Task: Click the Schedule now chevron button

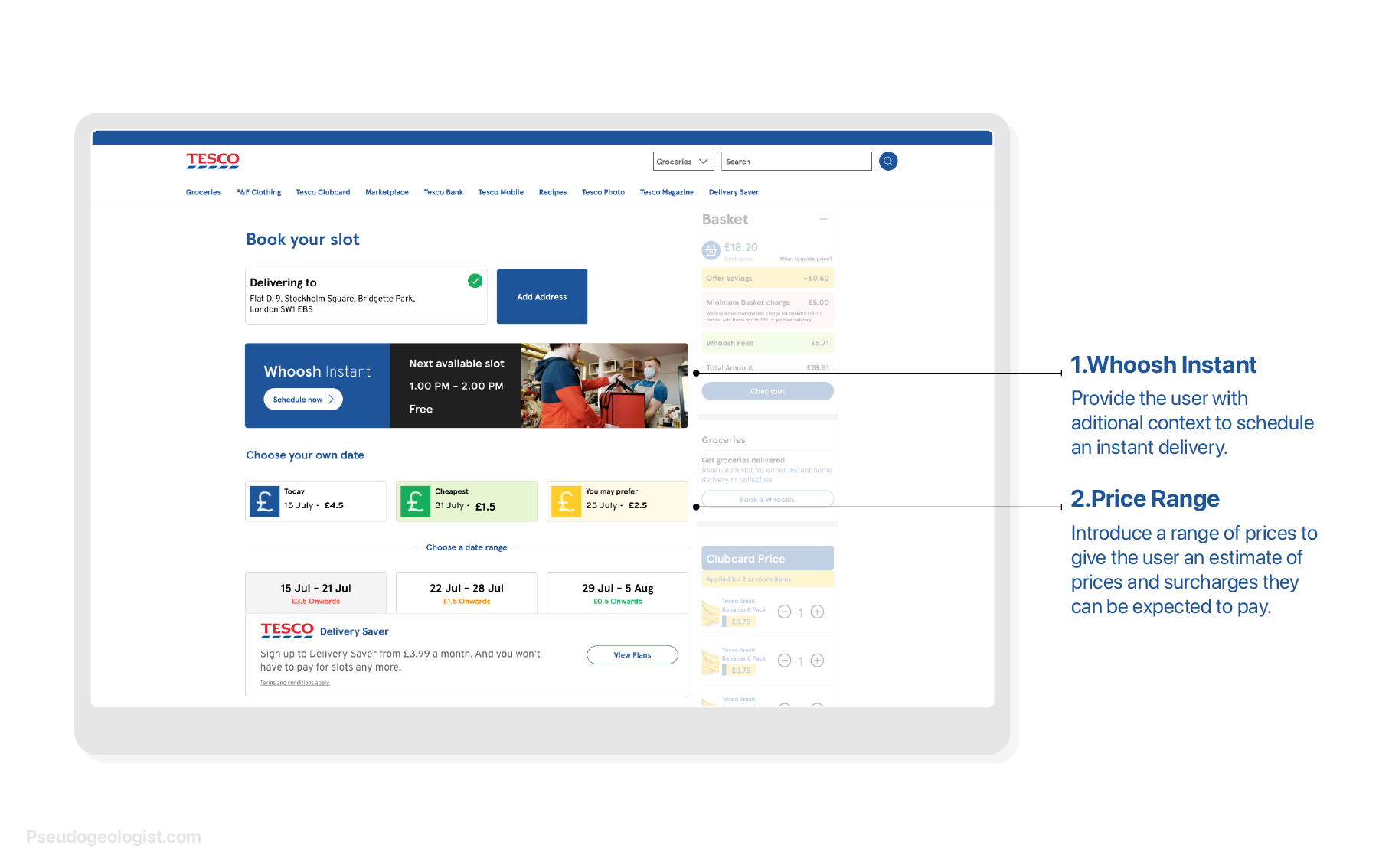Action: click(303, 400)
